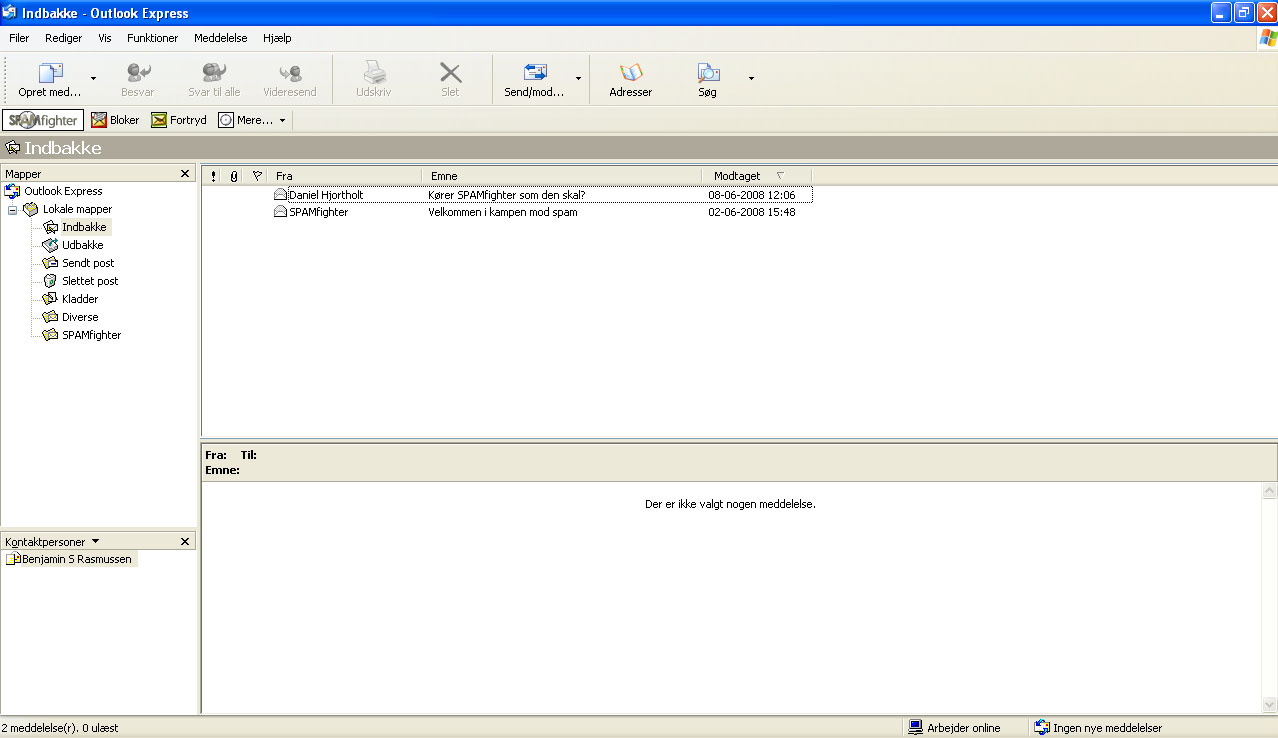Click the Fortryd SPAMfighter button

tap(179, 120)
